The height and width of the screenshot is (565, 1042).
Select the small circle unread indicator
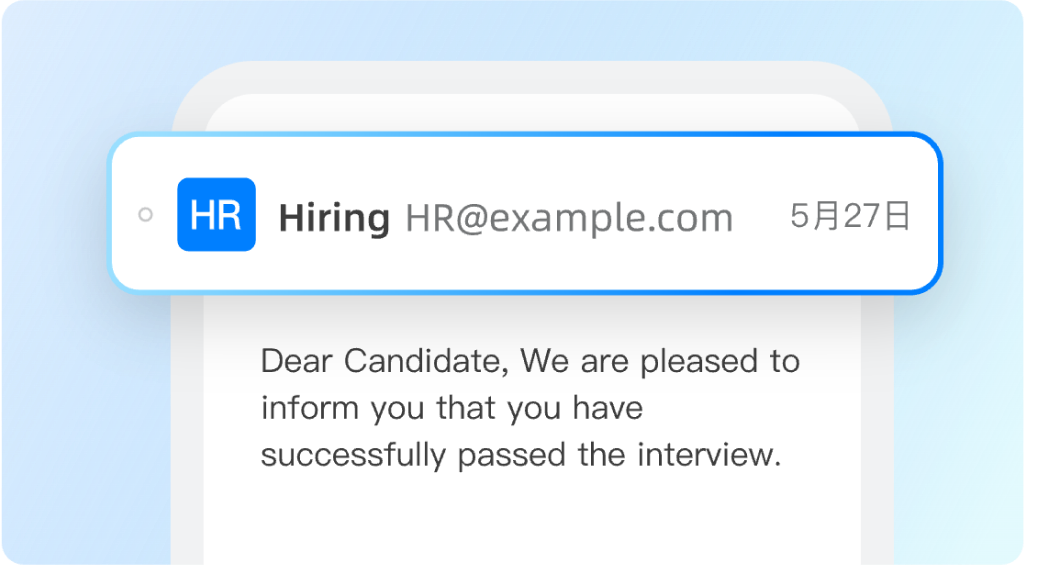(146, 214)
